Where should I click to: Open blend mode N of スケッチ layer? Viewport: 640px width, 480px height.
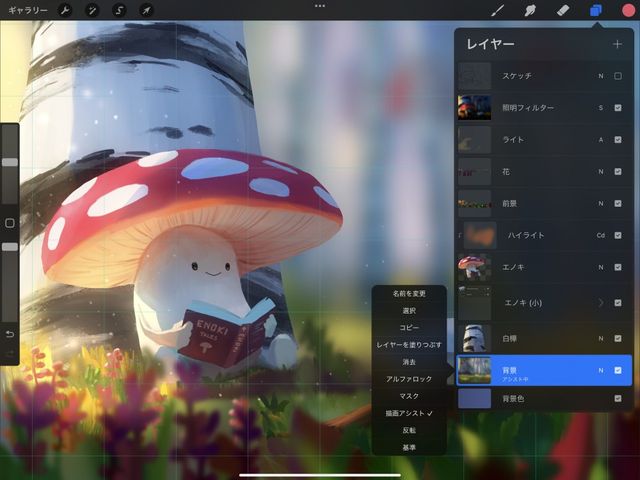[601, 76]
